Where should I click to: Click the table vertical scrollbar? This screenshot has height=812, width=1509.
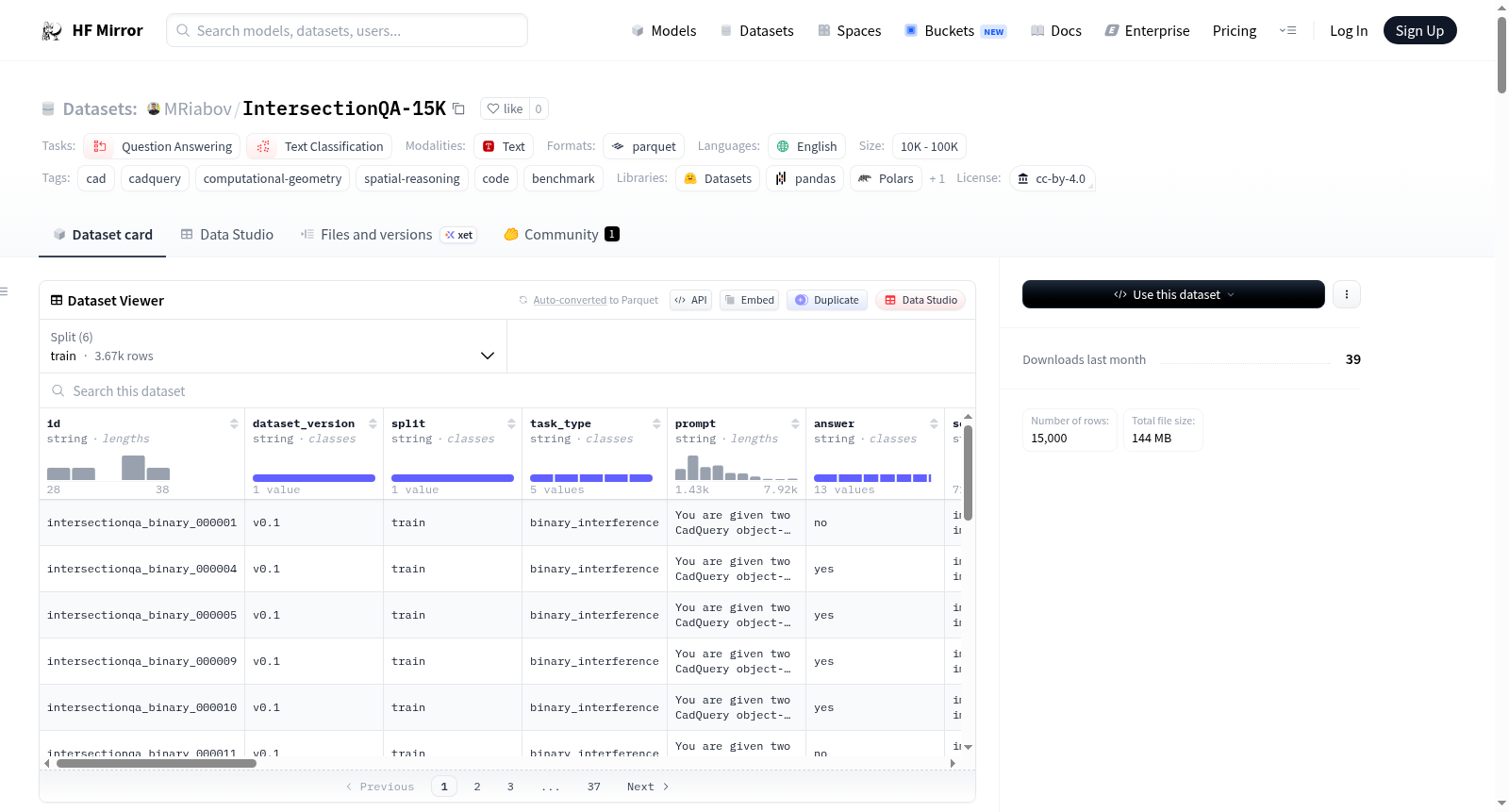click(968, 472)
